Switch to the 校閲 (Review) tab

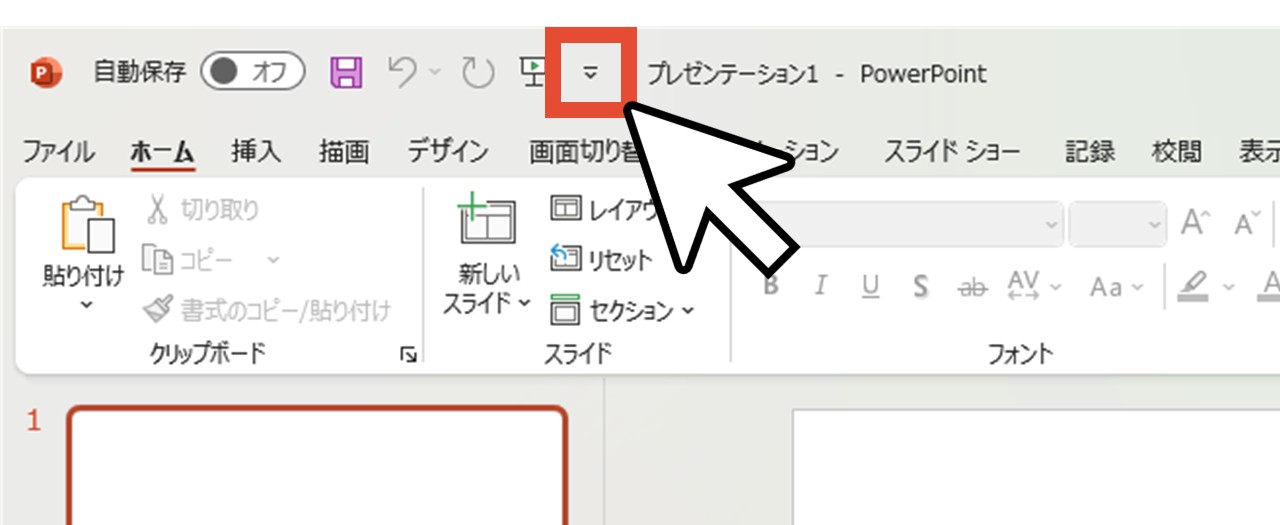pos(1176,152)
